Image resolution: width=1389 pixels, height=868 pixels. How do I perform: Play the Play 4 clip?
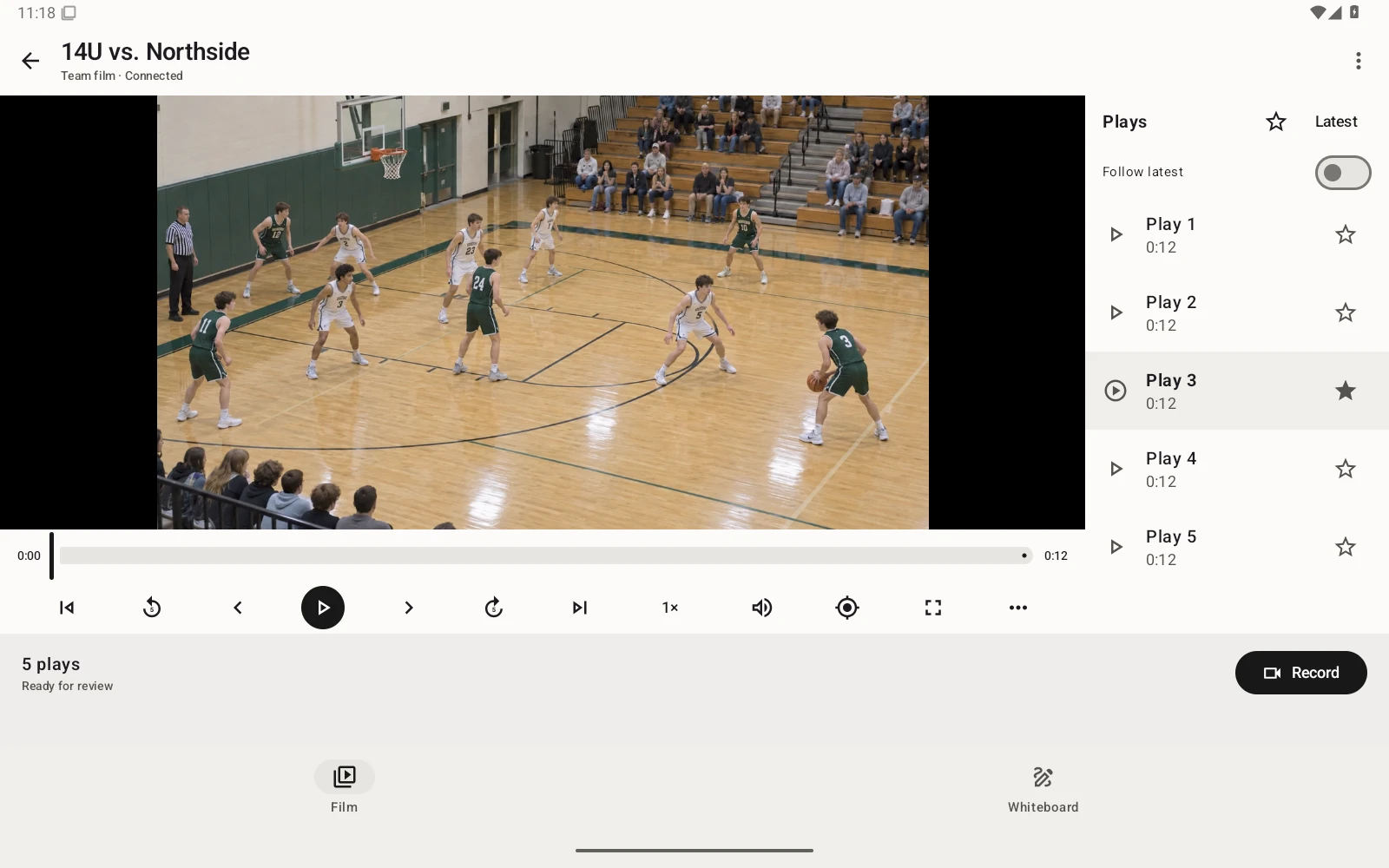[x=1116, y=469]
